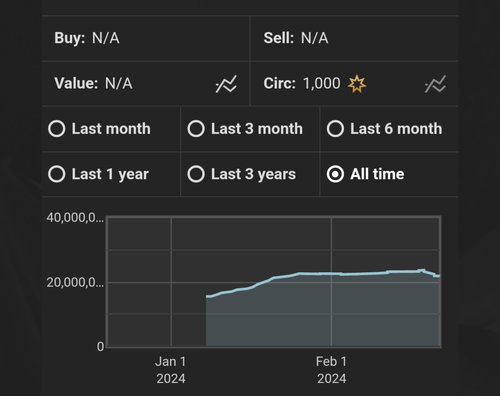Open the Circ history chart icon
The width and height of the screenshot is (500, 396).
(x=435, y=84)
